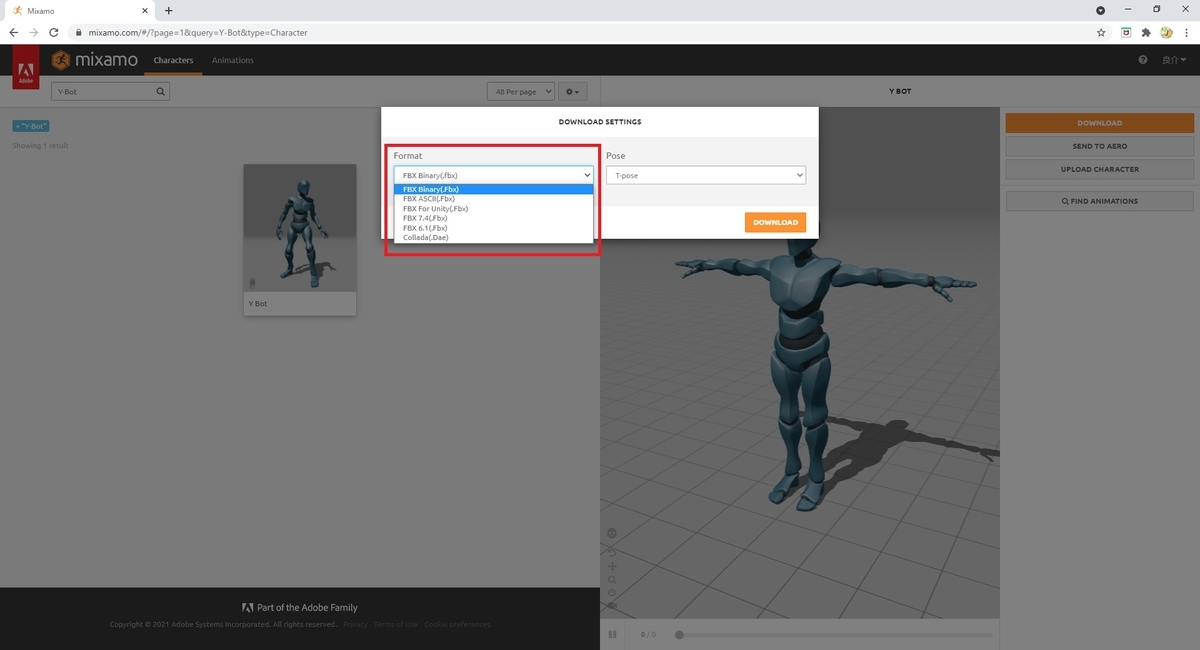Click the camera follow icon in viewport
Image resolution: width=1200 pixels, height=650 pixels.
[612, 606]
